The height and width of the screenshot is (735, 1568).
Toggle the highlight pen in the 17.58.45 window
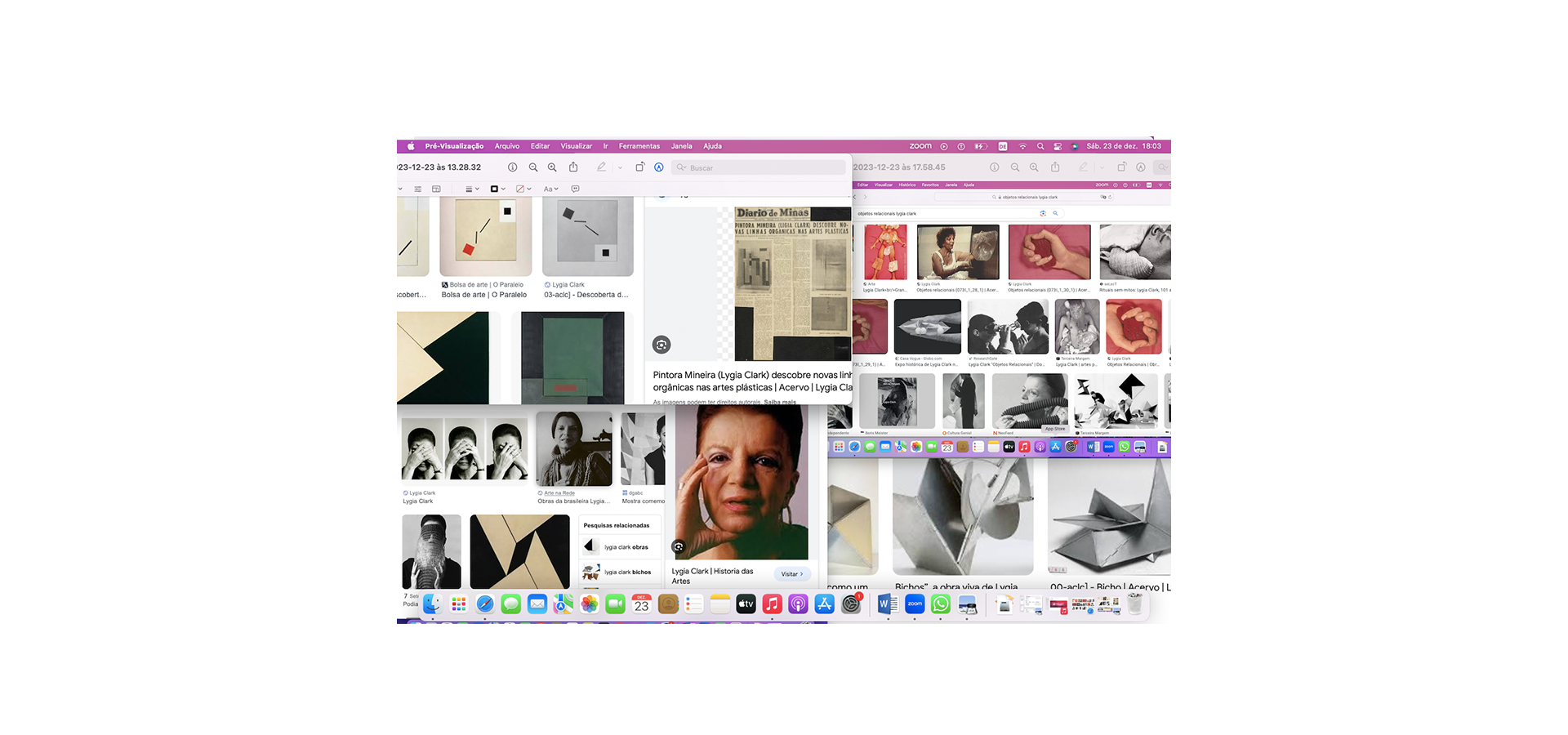tap(1083, 167)
